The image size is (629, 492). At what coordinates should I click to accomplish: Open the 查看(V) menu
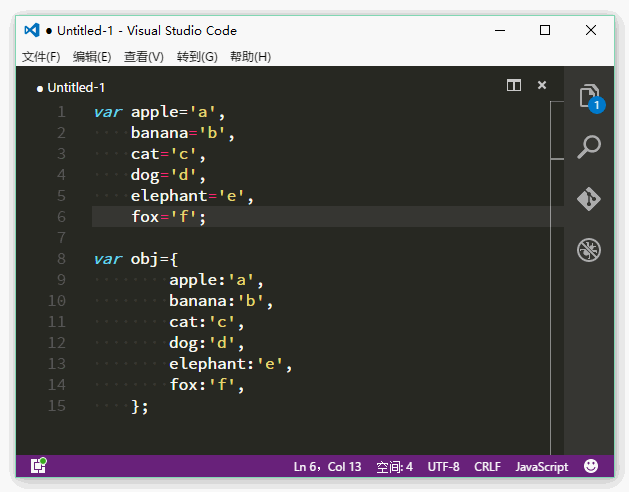144,57
